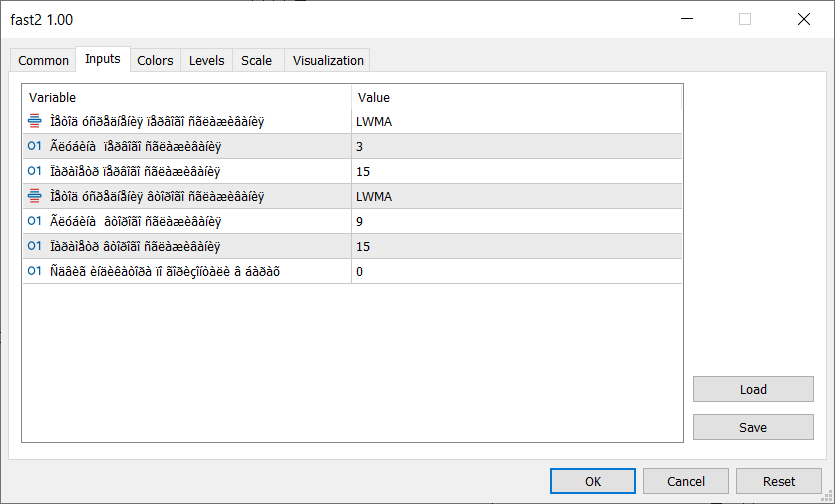835x504 pixels.
Task: Save the input settings with Save
Action: [x=753, y=427]
